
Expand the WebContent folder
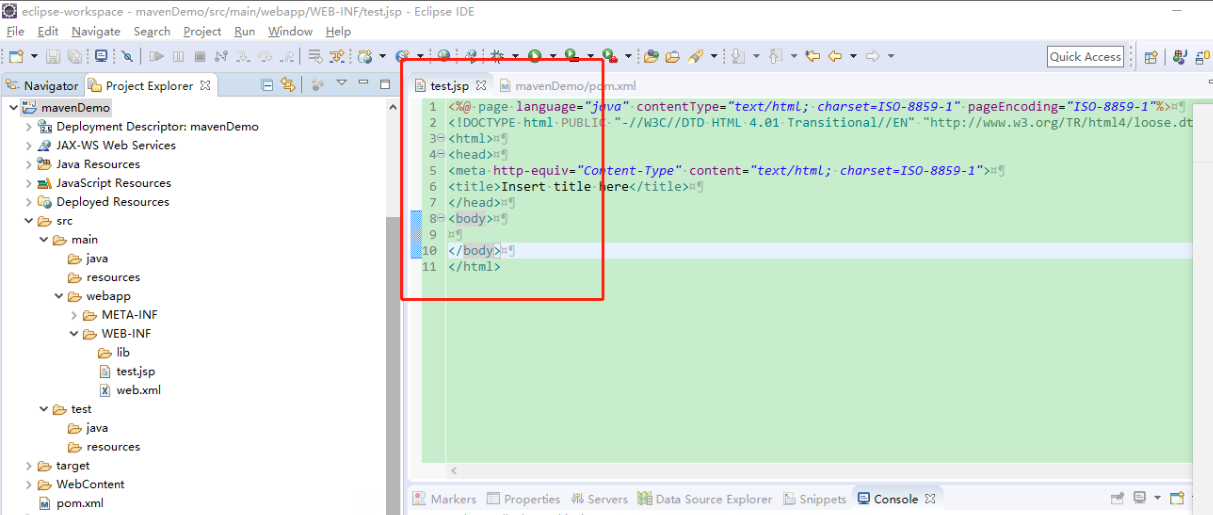28,485
